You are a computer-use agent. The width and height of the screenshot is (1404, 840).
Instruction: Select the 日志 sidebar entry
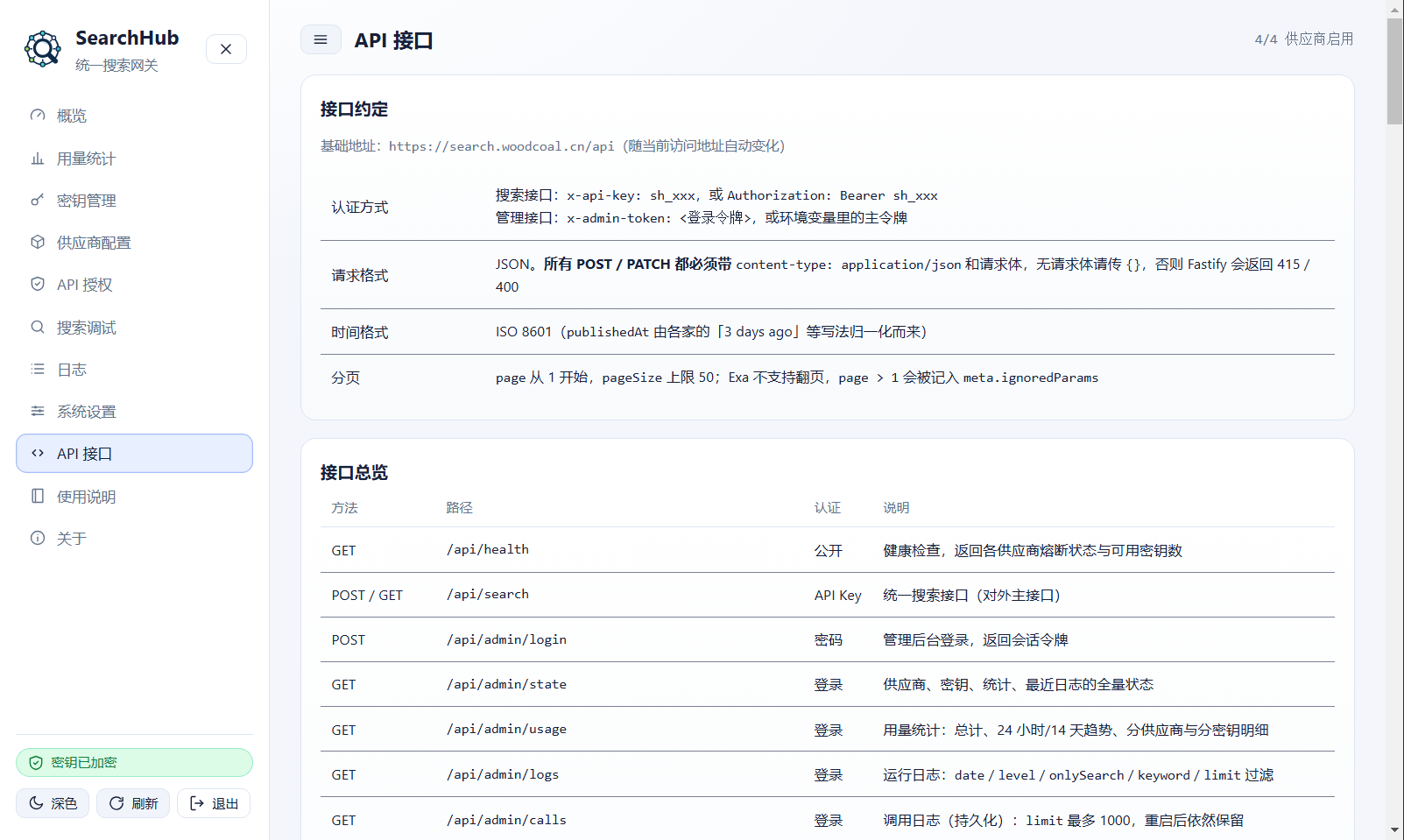[x=134, y=370]
